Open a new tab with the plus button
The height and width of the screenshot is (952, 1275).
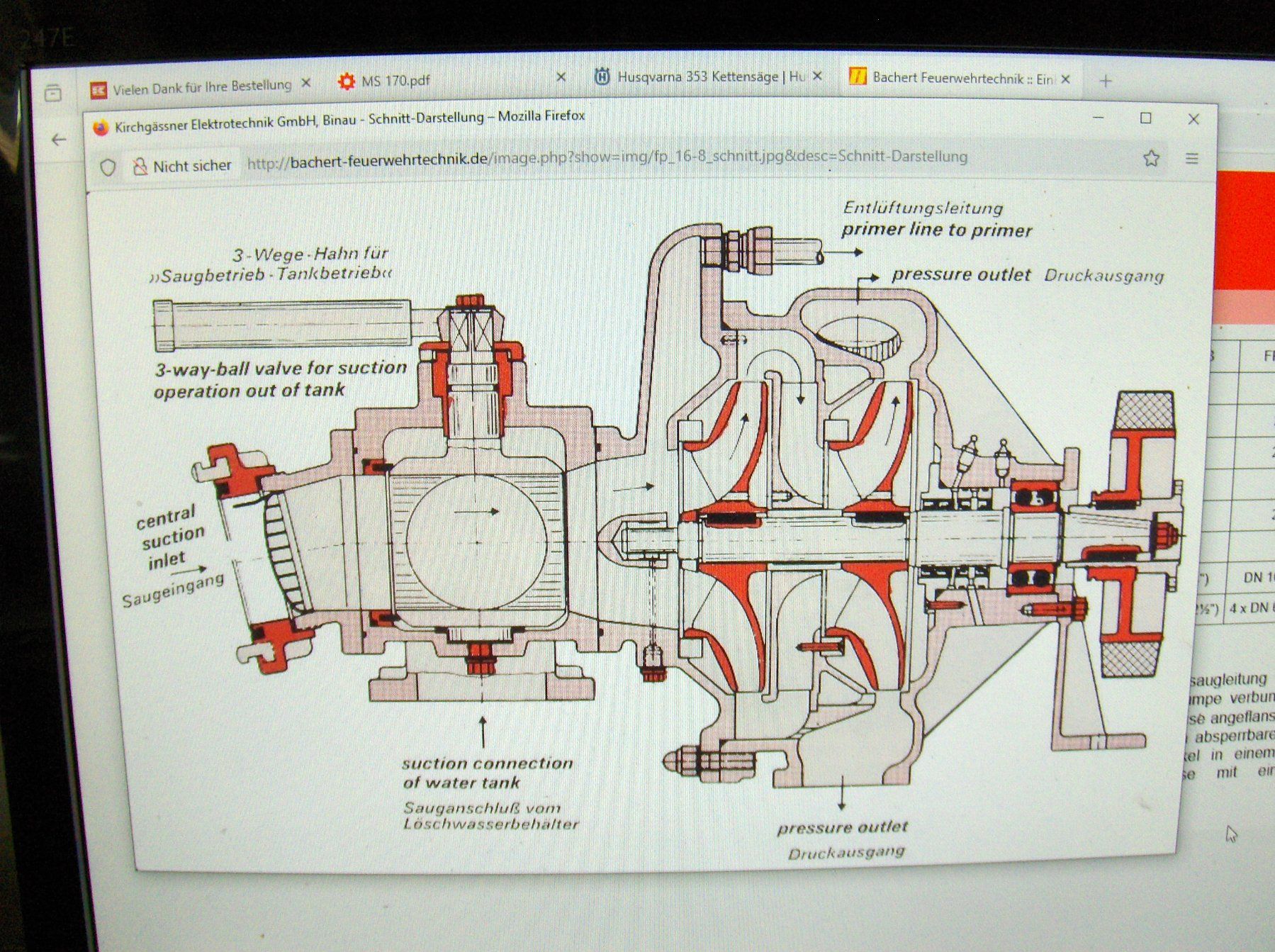click(1106, 82)
